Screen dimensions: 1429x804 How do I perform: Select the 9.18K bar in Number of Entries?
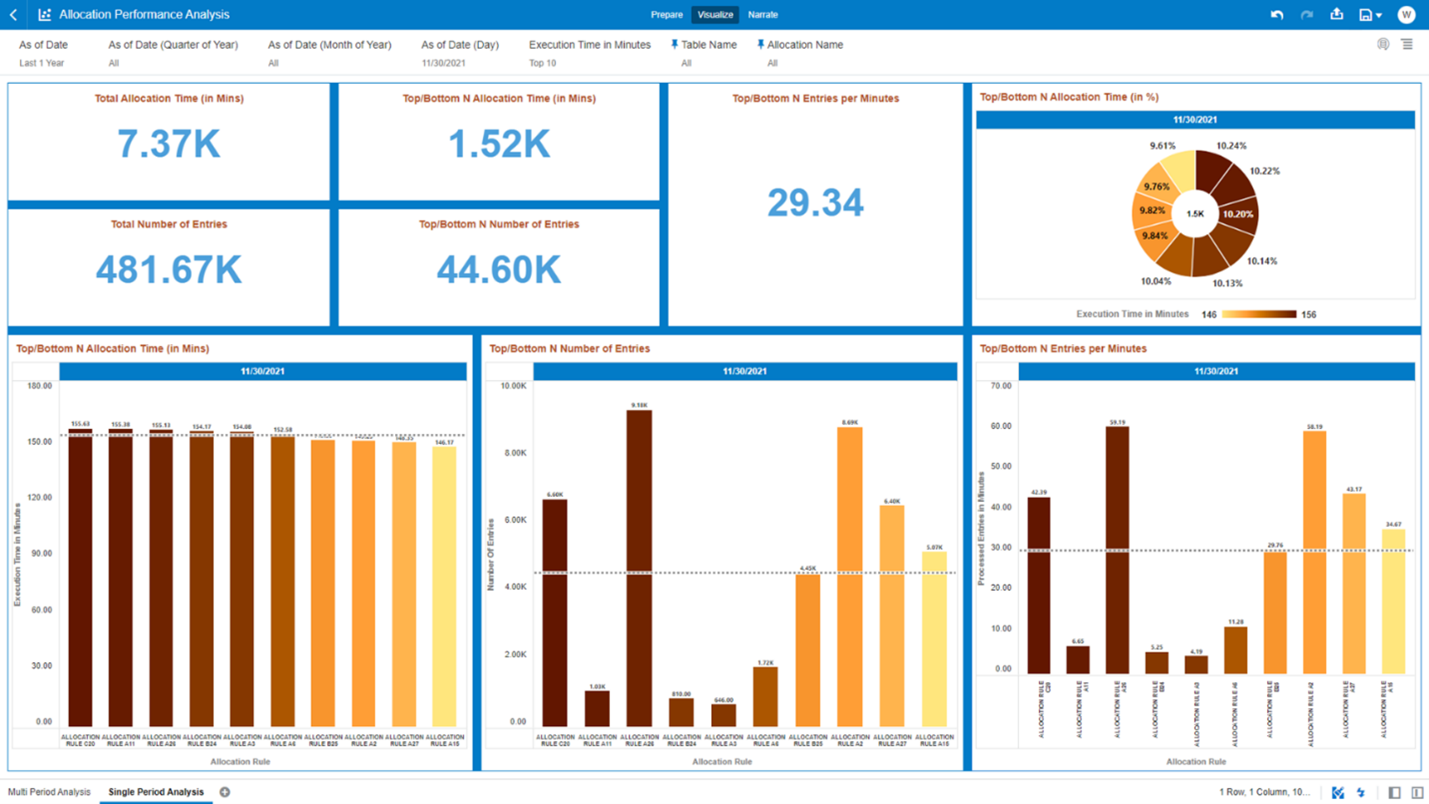(x=639, y=568)
